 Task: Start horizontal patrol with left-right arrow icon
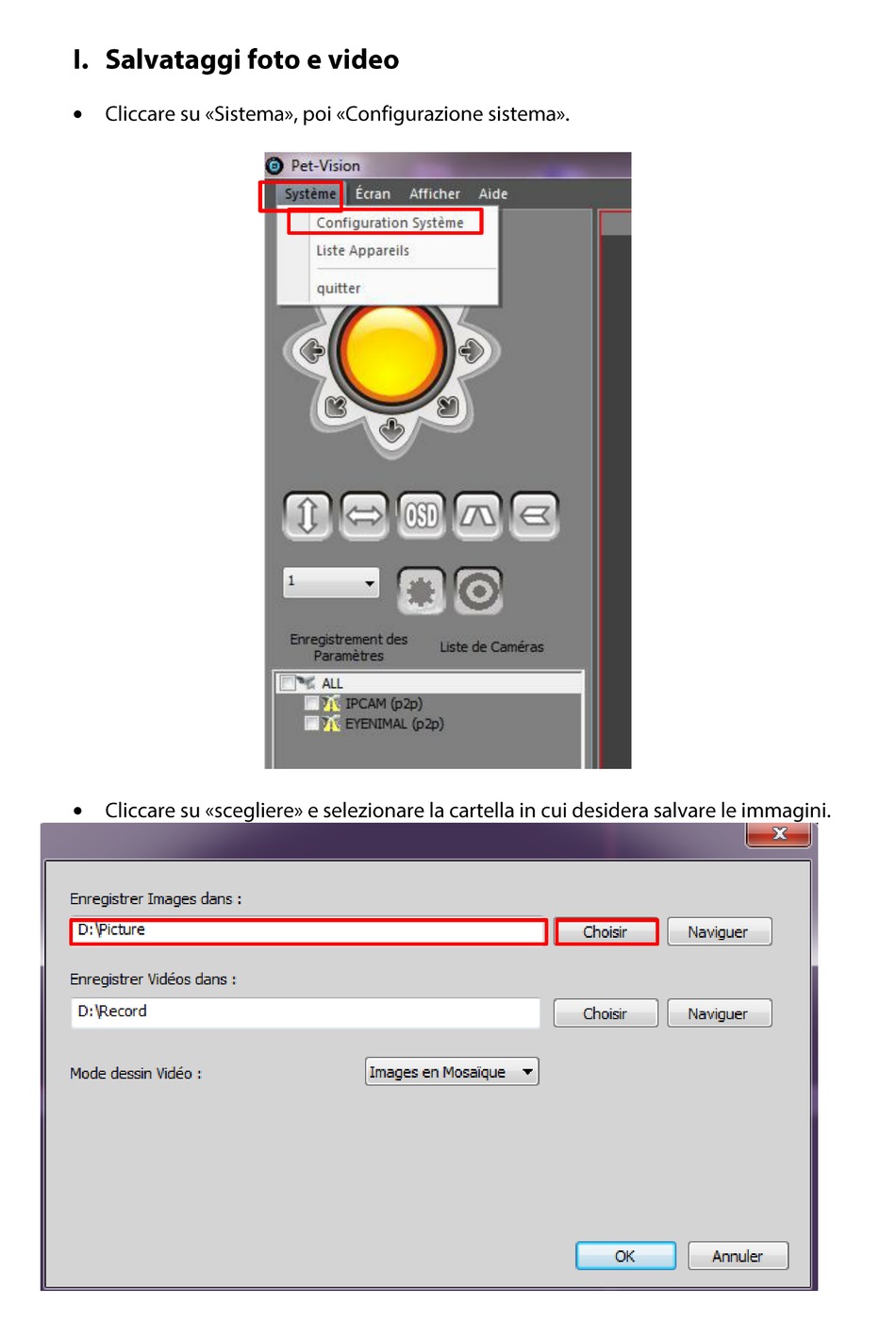pyautogui.click(x=364, y=515)
